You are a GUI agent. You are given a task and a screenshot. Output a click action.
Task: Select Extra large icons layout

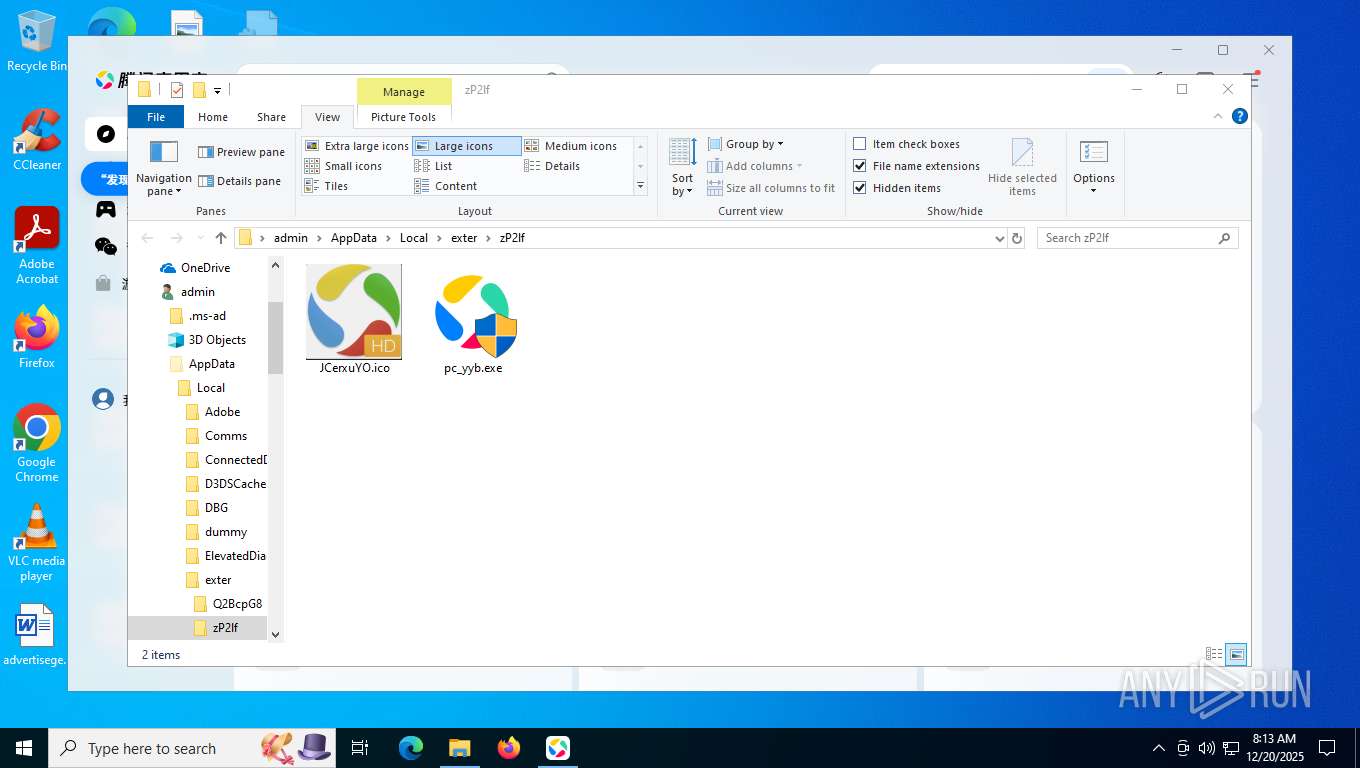pos(357,146)
